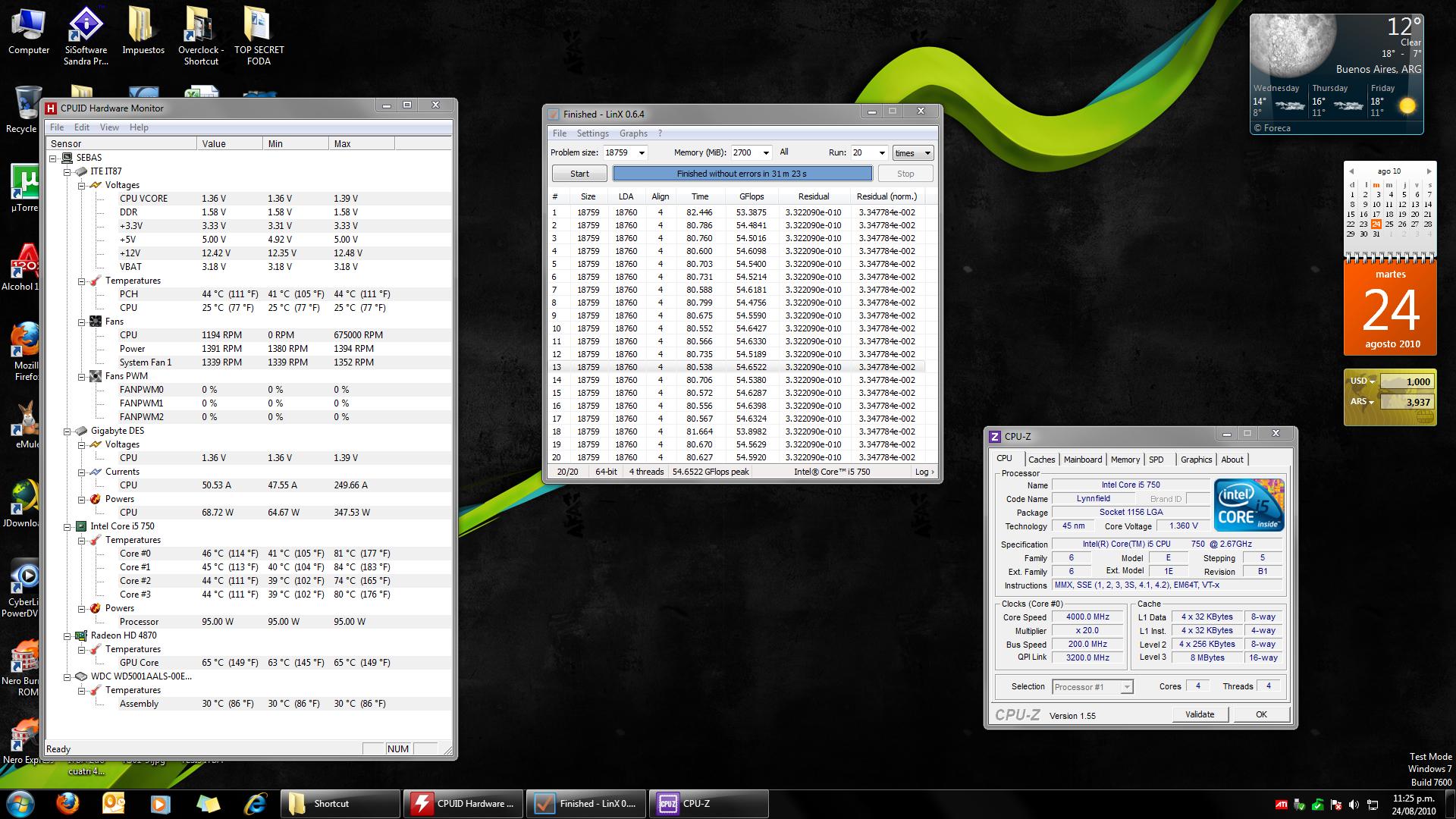Click the LinX finished progress bar
The height and width of the screenshot is (819, 1456).
742,174
